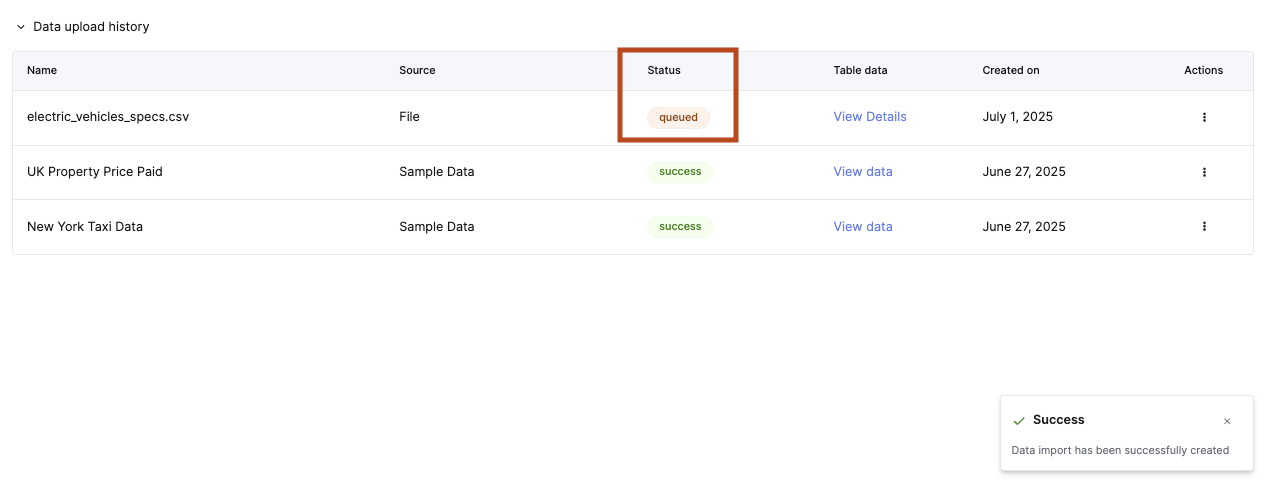
Task: Open actions menu for electric_vehicles_specs.csv
Action: pyautogui.click(x=1203, y=117)
